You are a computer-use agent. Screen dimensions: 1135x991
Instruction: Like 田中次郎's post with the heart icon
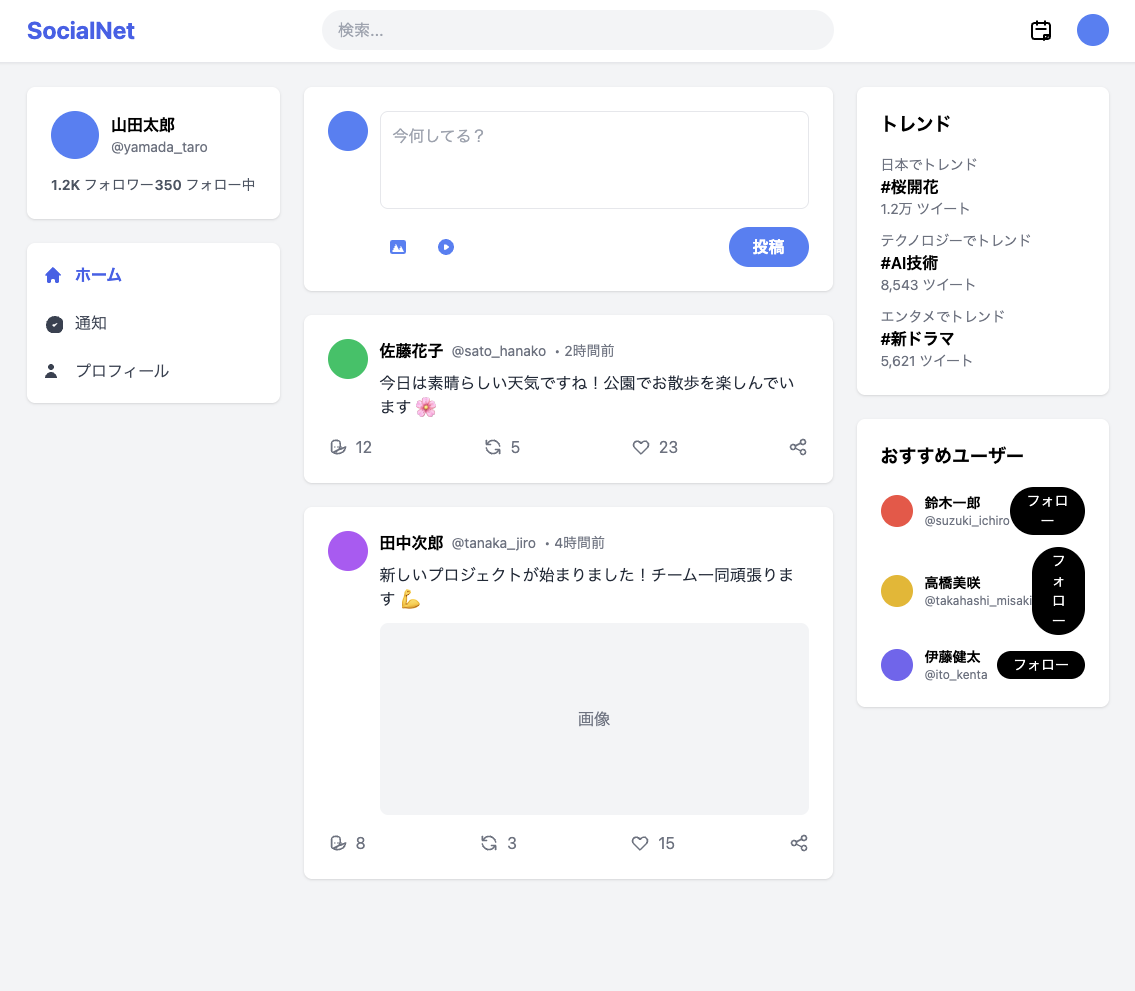pyautogui.click(x=640, y=843)
